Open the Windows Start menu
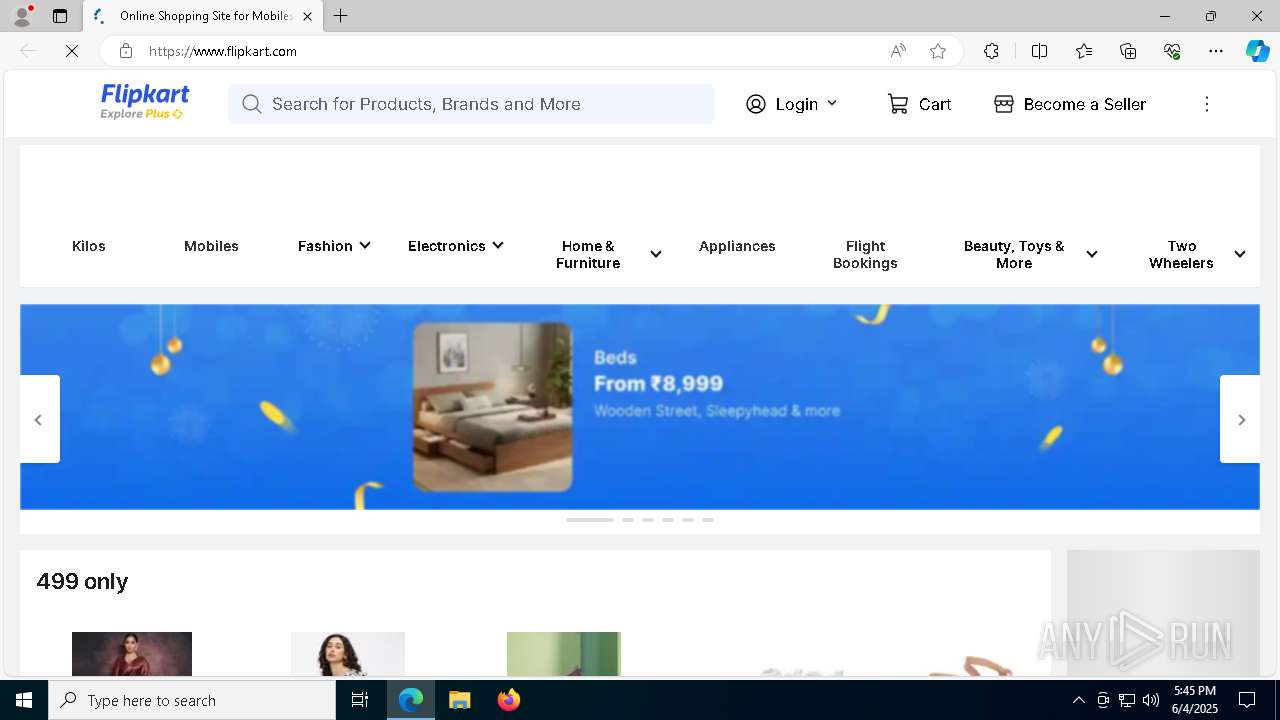 [x=24, y=700]
